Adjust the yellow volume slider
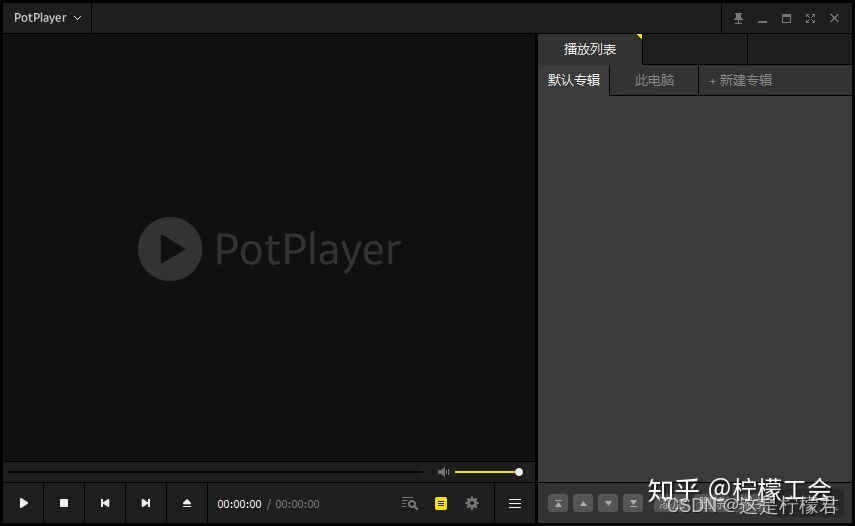Viewport: 855px width, 526px height. (x=489, y=472)
